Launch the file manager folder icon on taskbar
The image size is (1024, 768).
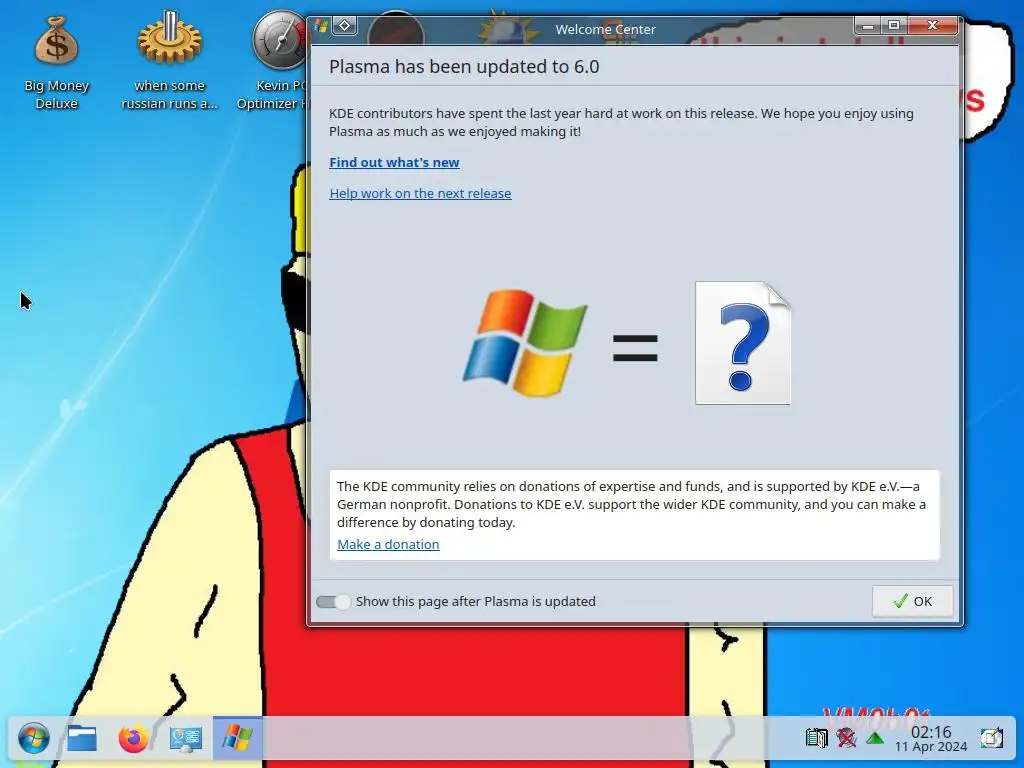pos(82,739)
